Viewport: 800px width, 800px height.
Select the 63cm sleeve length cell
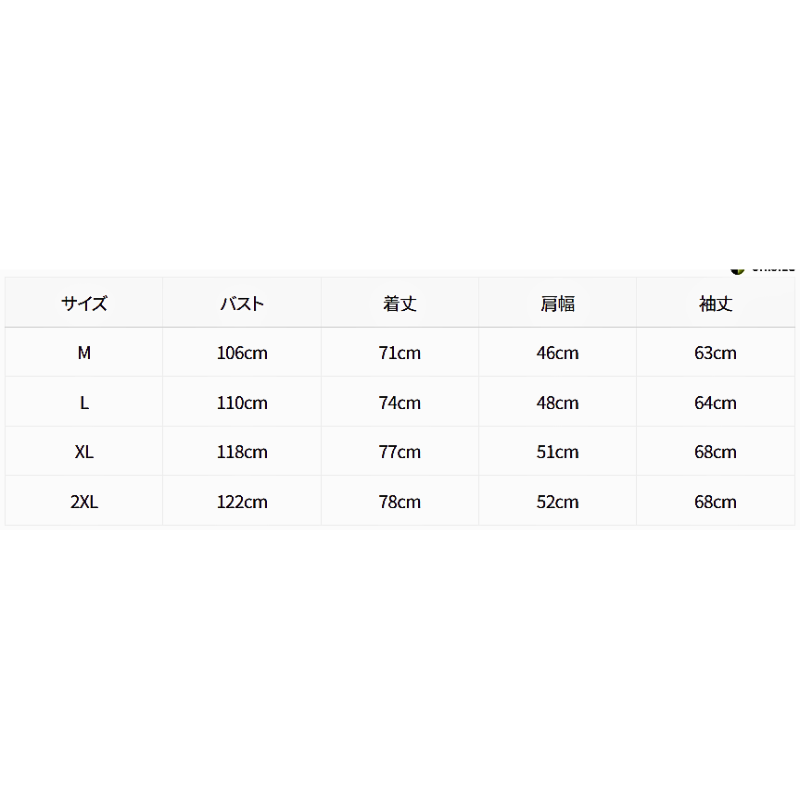[715, 353]
